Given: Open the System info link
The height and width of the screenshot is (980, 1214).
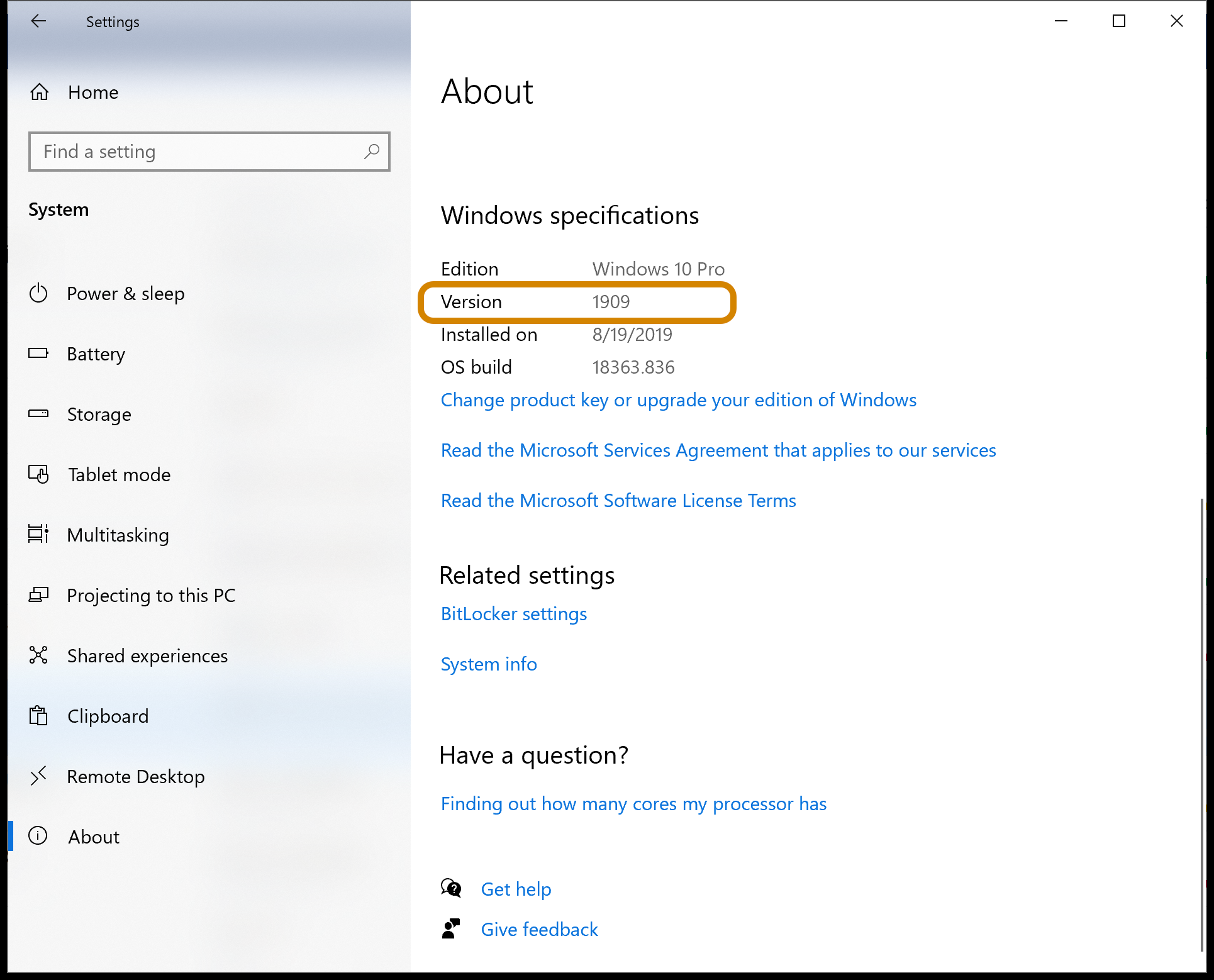Looking at the screenshot, I should (489, 664).
